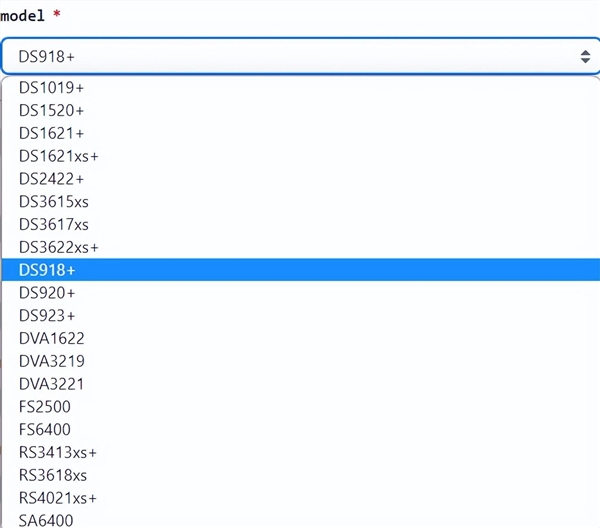The width and height of the screenshot is (600, 528).
Task: Click the up-down arrow of model selector
Action: pyautogui.click(x=585, y=57)
